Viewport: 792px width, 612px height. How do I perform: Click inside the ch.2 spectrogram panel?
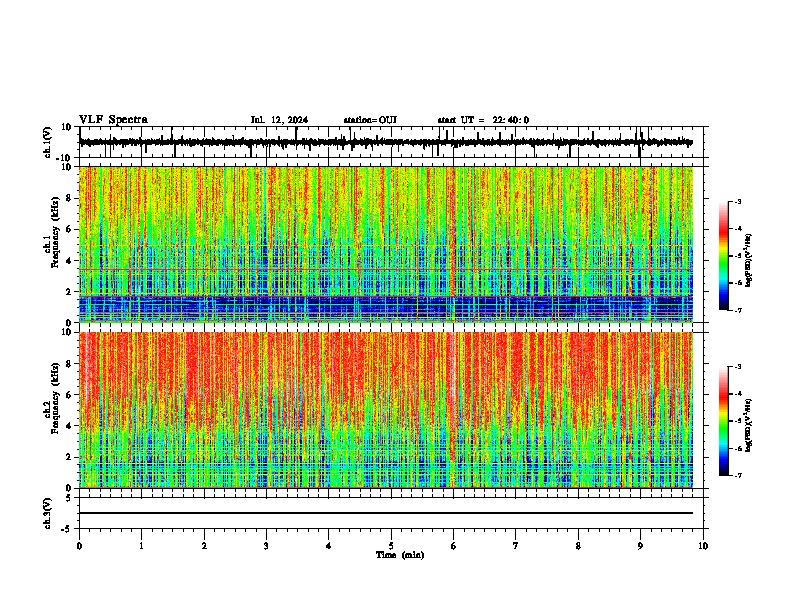click(x=386, y=410)
